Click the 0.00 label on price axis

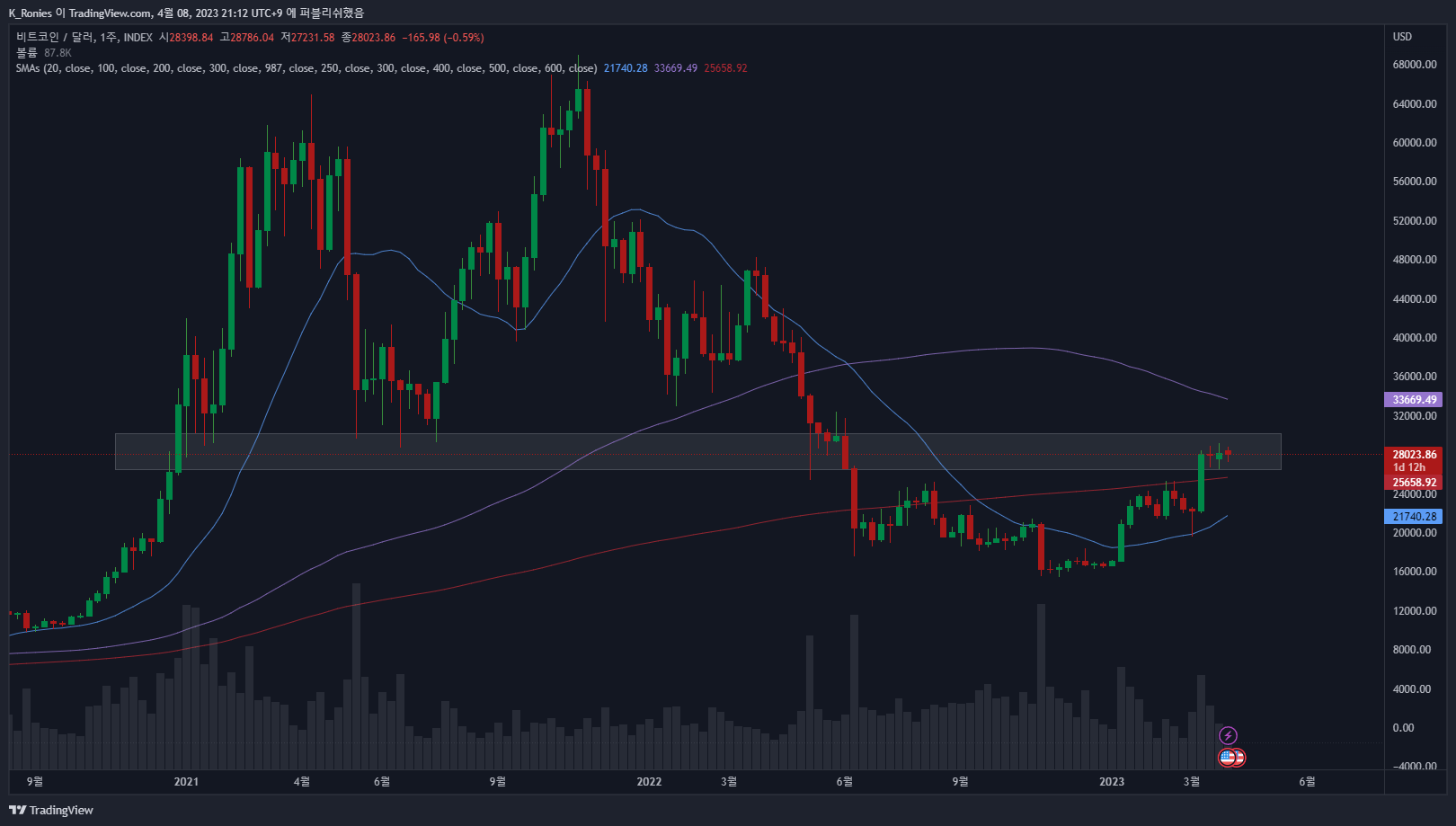point(1403,728)
